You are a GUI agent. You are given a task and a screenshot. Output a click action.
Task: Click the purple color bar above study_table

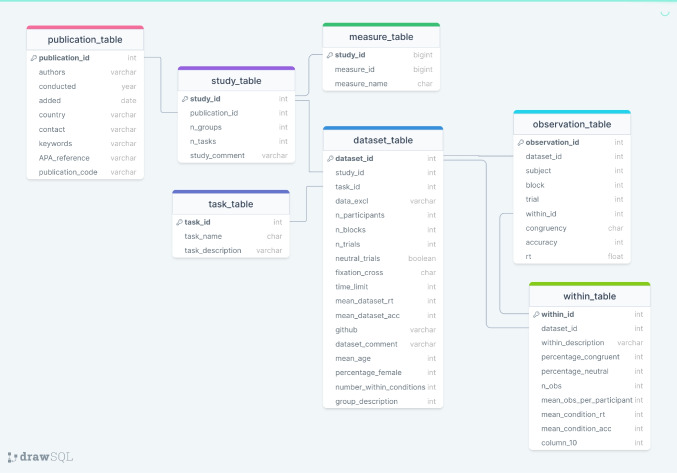[236, 69]
